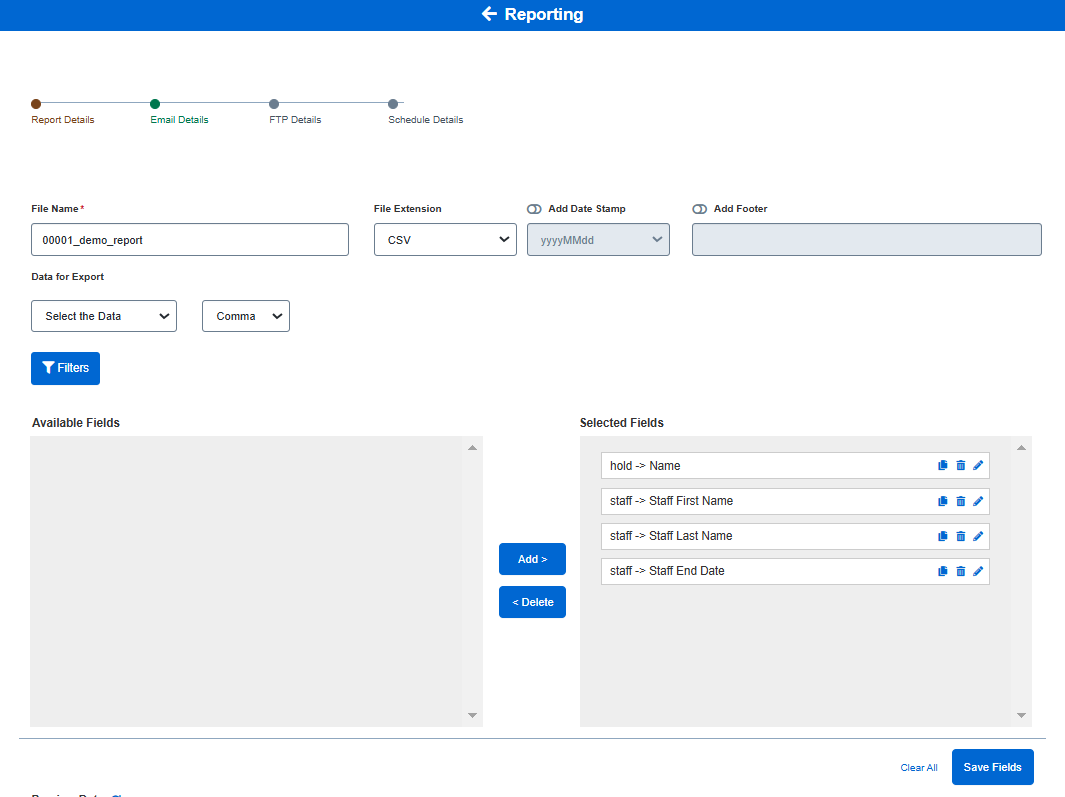The width and height of the screenshot is (1065, 797).
Task: Edit the Staff First Name field
Action: 978,501
